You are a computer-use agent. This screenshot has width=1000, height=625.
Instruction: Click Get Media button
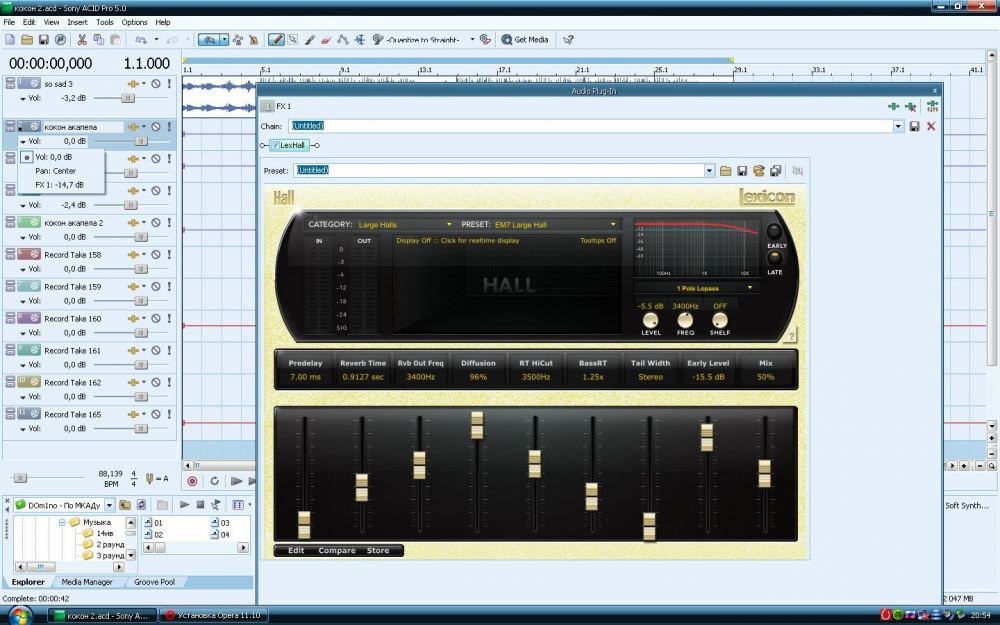(525, 40)
